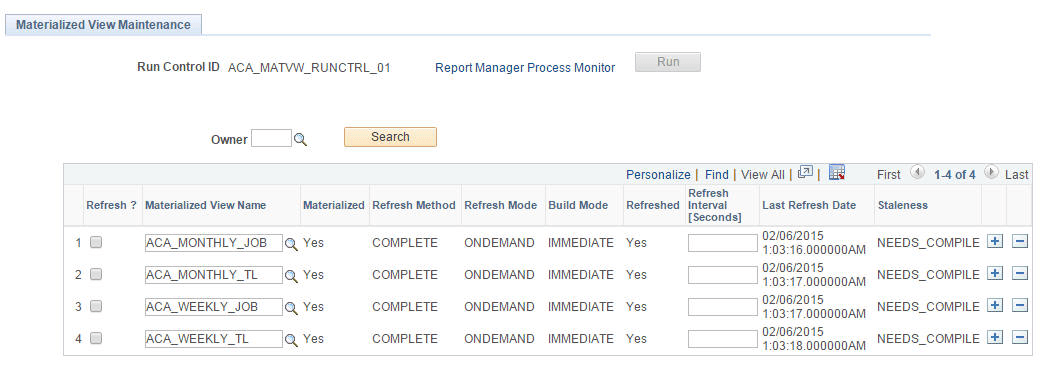Image resolution: width=1056 pixels, height=369 pixels.
Task: Open lookup for ACA_MONTHLY_TL view name
Action: [290, 276]
